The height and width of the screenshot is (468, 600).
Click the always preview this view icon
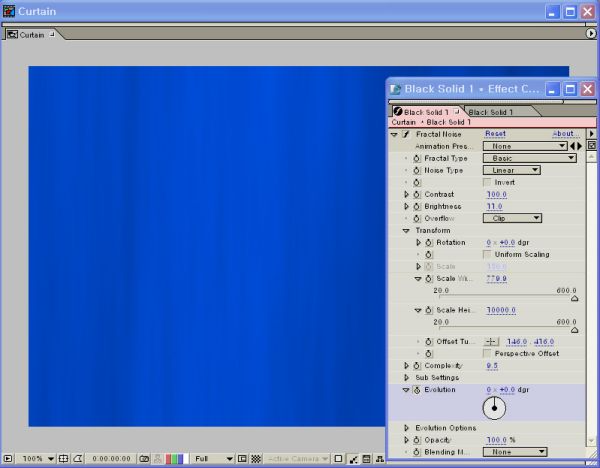coord(8,458)
